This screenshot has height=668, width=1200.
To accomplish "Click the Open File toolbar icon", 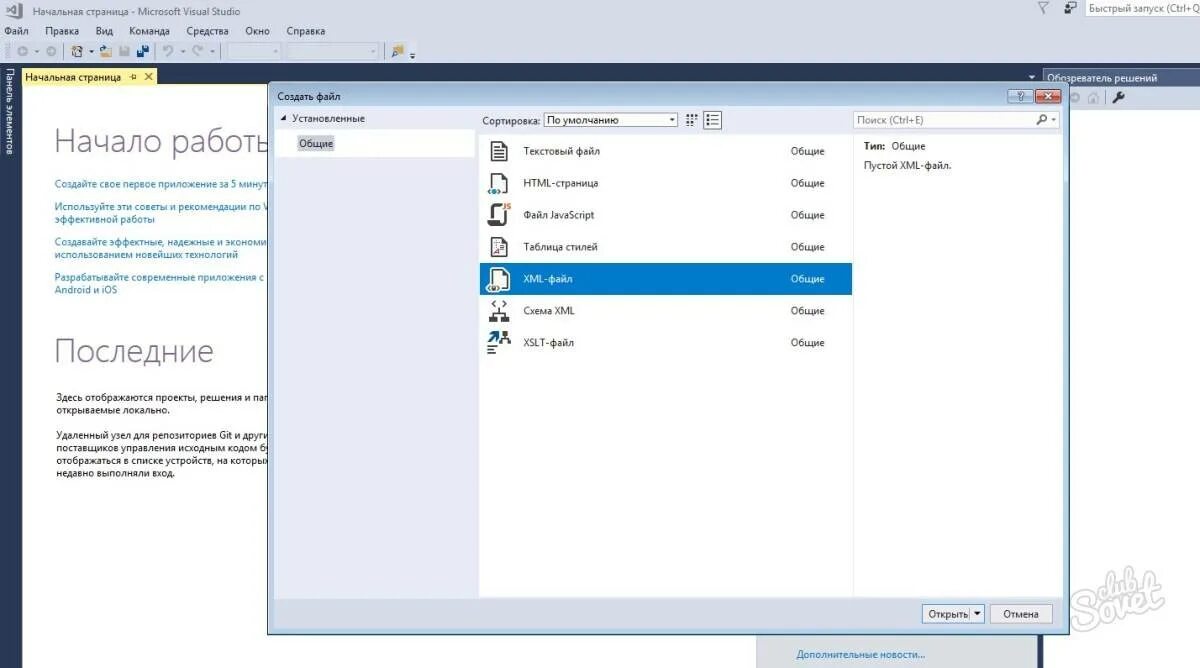I will 105,51.
